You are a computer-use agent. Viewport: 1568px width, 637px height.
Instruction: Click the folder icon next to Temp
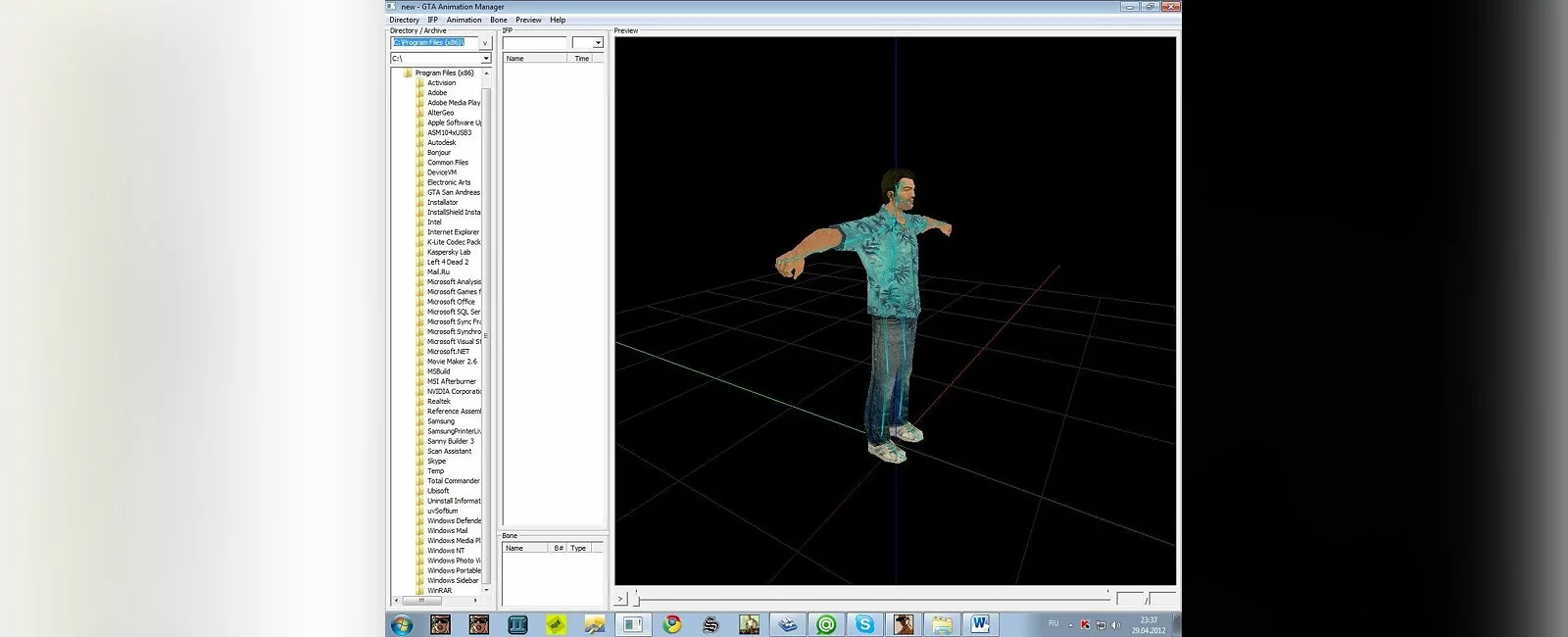[x=419, y=471]
